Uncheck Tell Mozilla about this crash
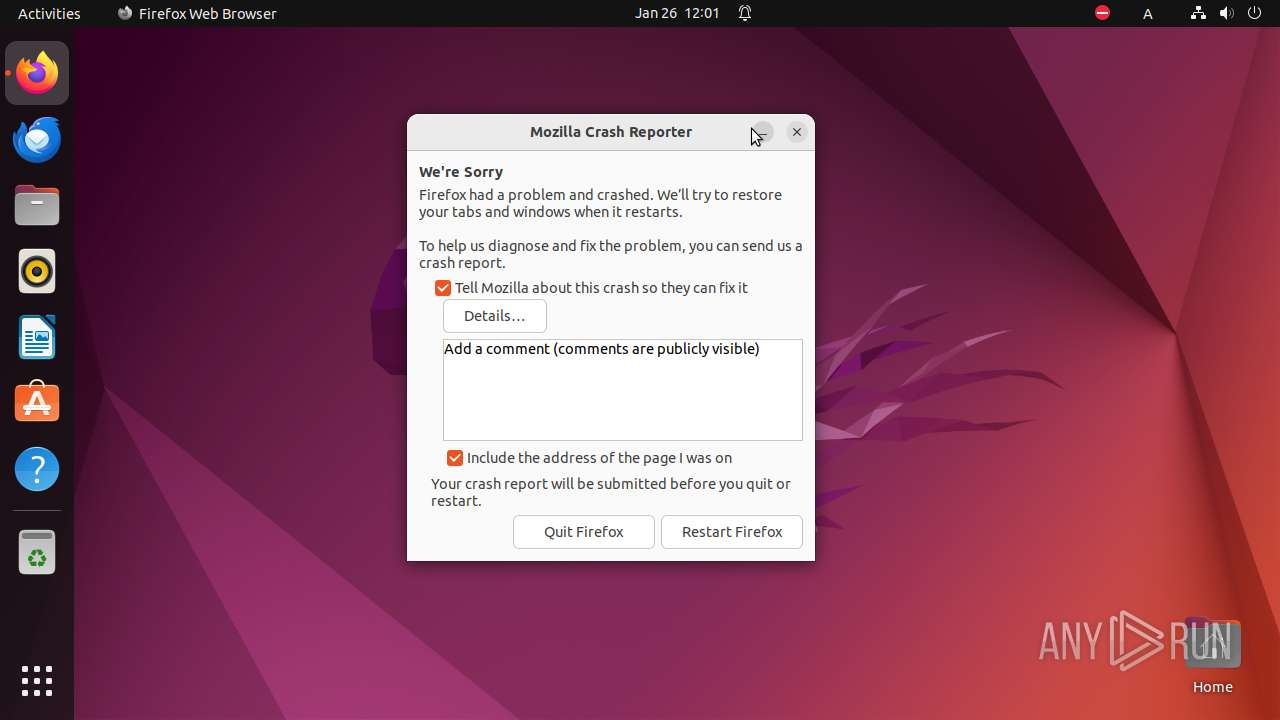 443,288
